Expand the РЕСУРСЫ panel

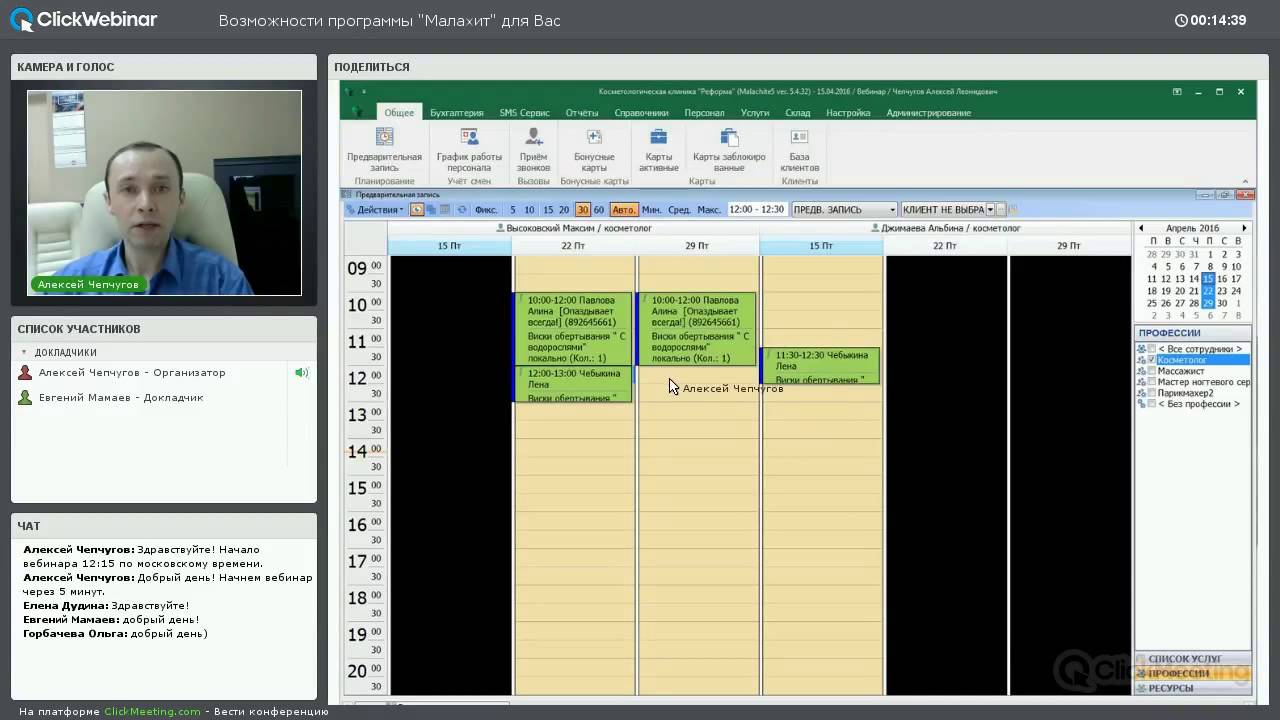[x=1192, y=688]
